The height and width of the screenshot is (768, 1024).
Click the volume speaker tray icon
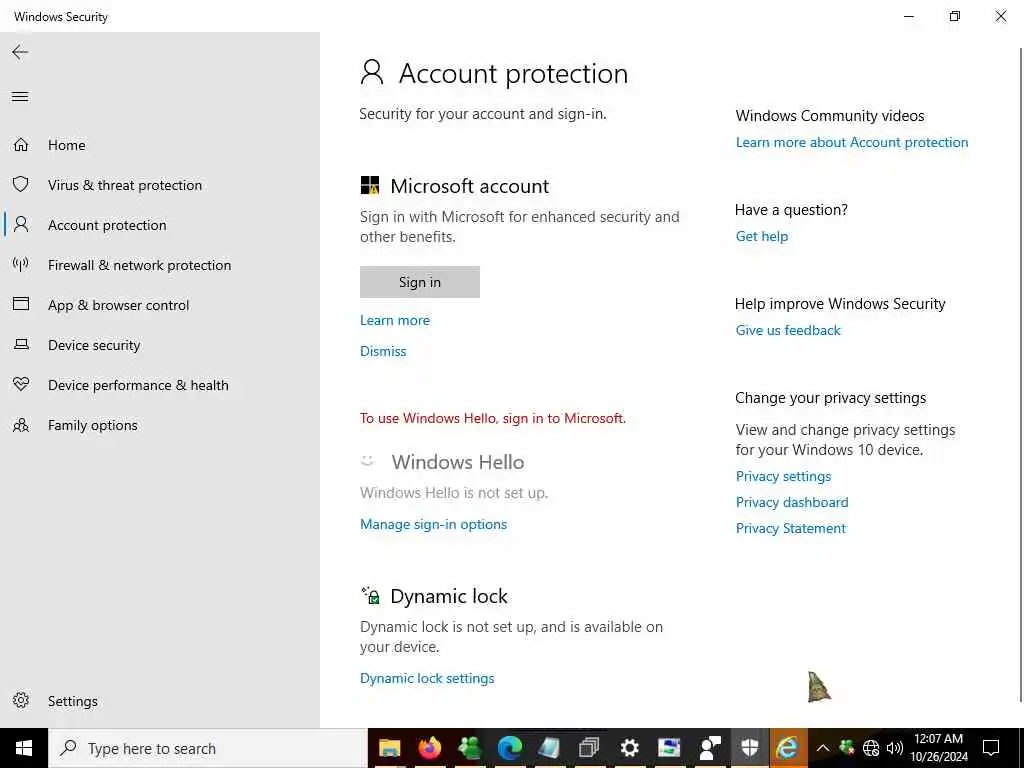coord(895,748)
